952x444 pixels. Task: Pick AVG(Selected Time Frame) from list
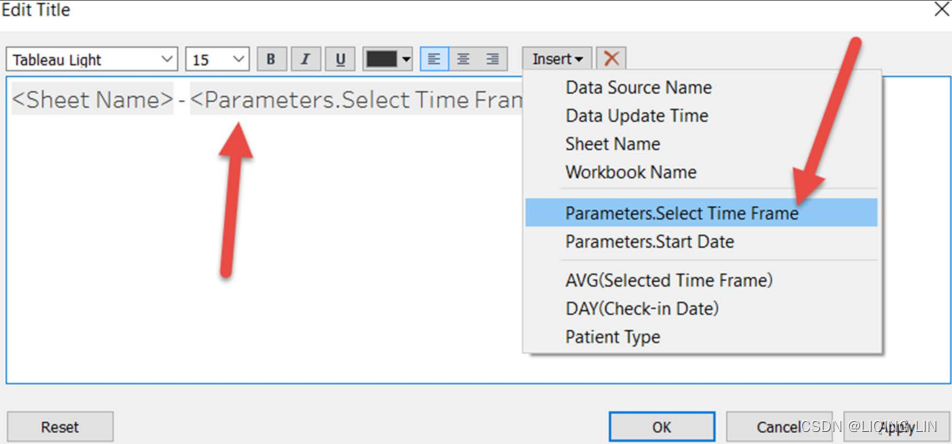(668, 280)
